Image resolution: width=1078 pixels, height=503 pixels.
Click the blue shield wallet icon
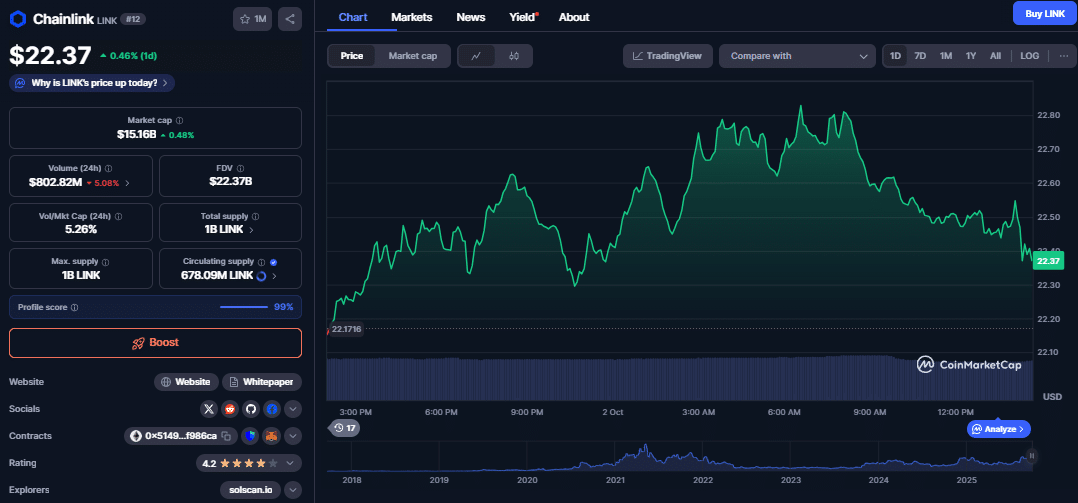[x=250, y=436]
